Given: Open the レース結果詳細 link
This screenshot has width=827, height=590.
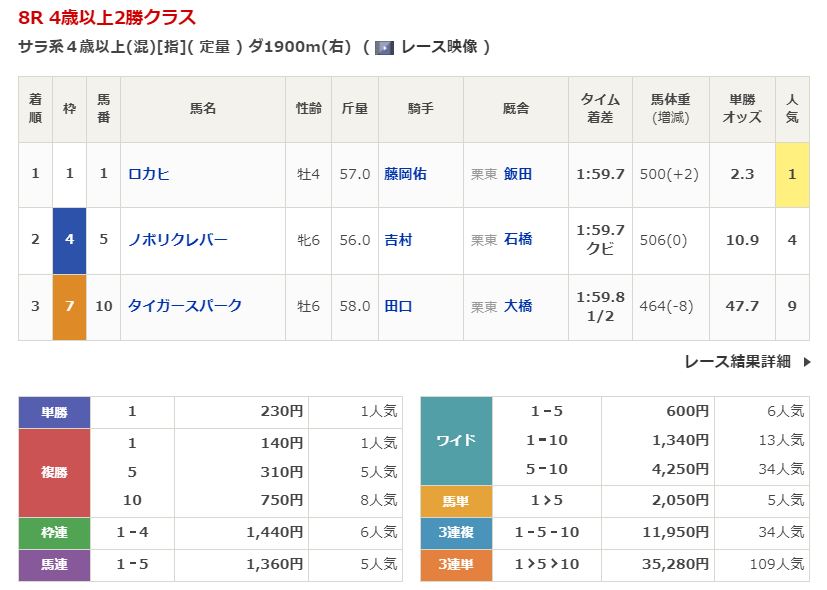Looking at the screenshot, I should [x=737, y=362].
